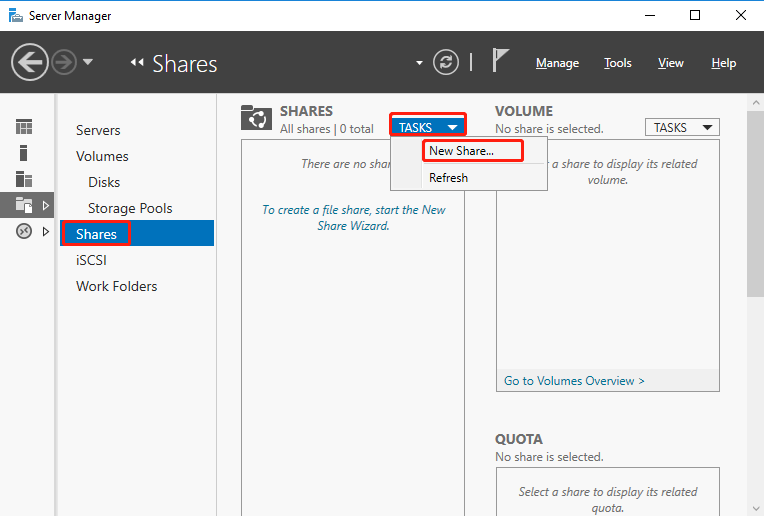
Task: Open the Remote Desktop Services sidebar icon
Action: [24, 231]
